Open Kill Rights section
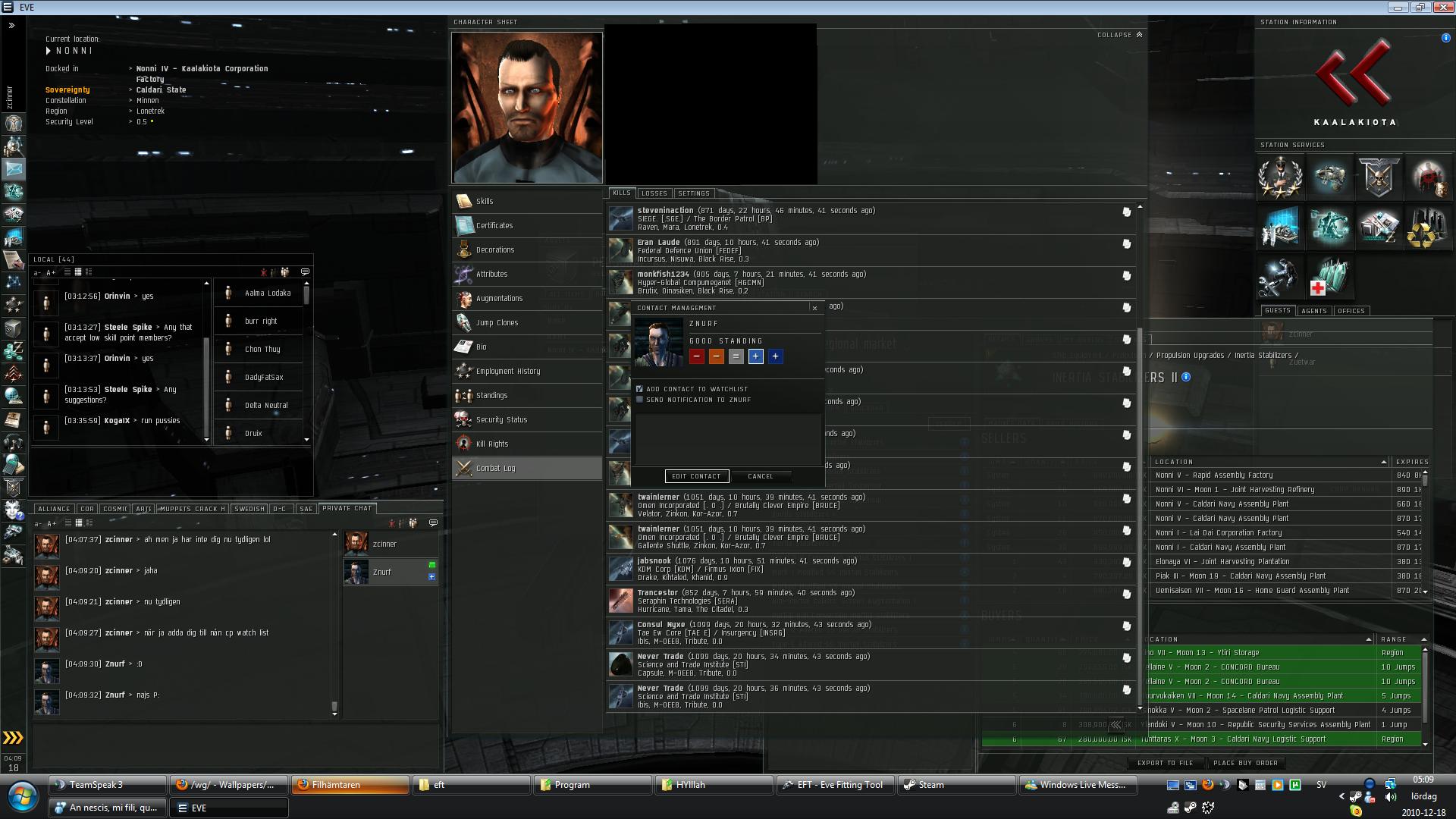This screenshot has height=819, width=1456. (x=491, y=444)
